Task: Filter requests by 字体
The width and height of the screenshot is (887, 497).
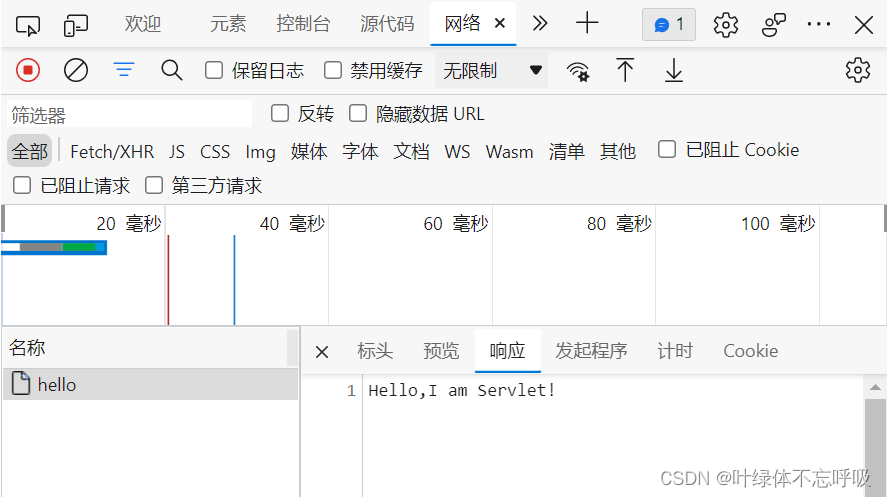Action: (360, 152)
